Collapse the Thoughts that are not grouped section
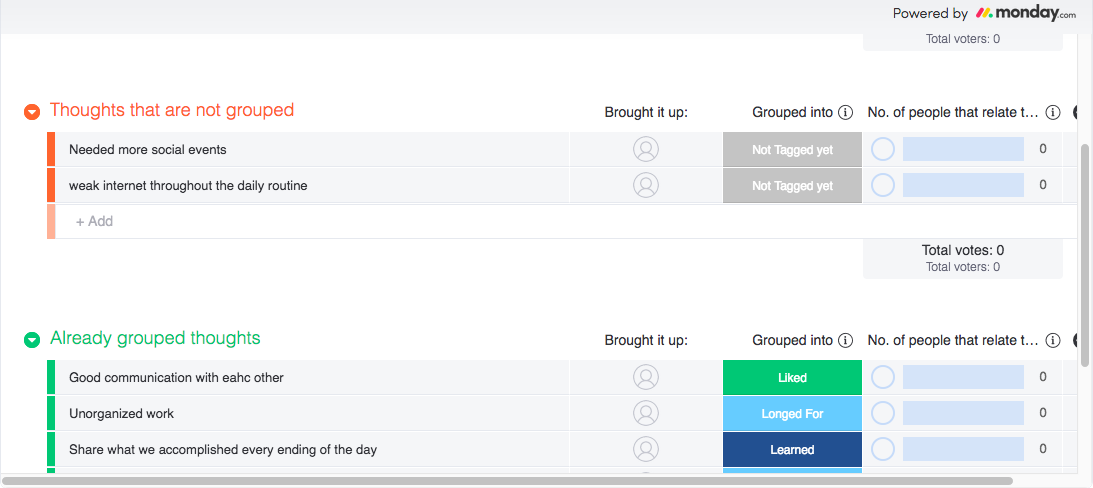Viewport: 1093px width, 488px height. (32, 112)
